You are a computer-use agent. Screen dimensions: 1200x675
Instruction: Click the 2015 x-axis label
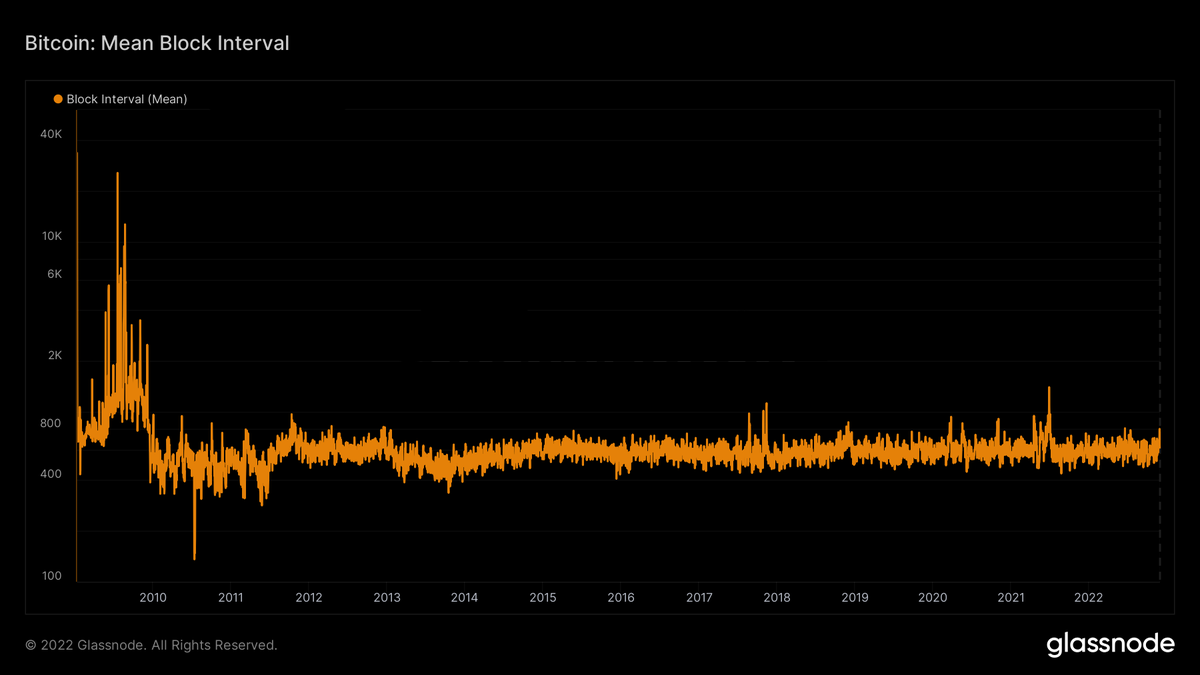[542, 598]
